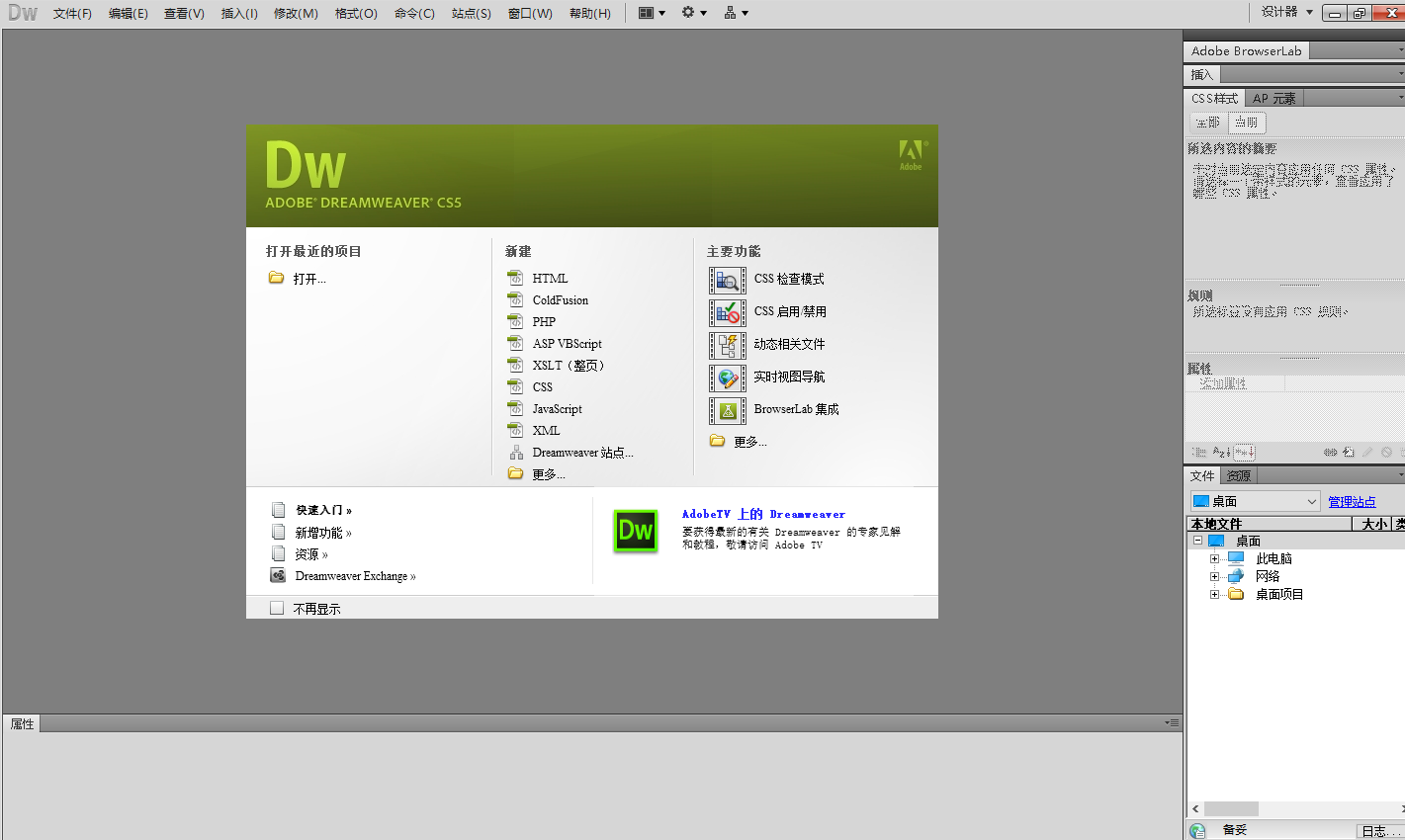Open the 实时视图导航 feature icon
Screen dimensions: 1405x840
tap(728, 378)
